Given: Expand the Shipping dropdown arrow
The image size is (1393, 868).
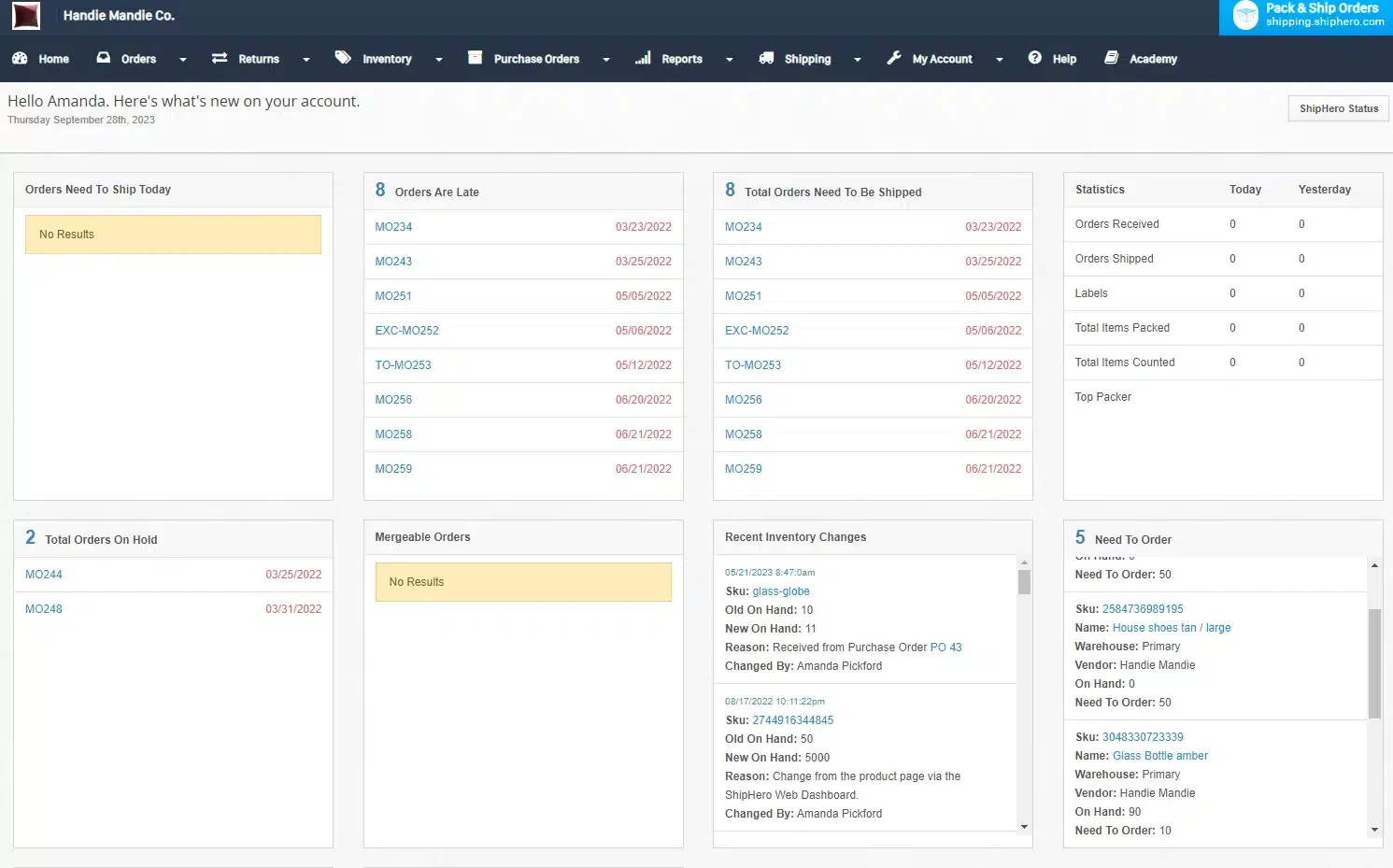Looking at the screenshot, I should click(858, 60).
